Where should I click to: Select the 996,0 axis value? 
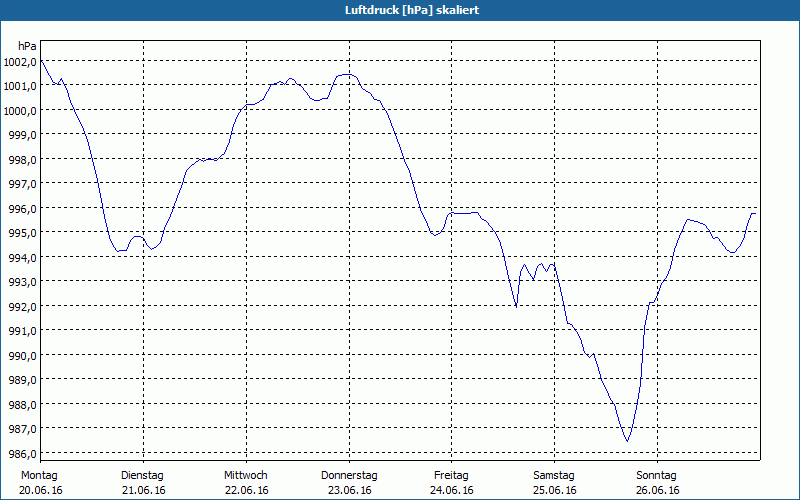click(23, 209)
